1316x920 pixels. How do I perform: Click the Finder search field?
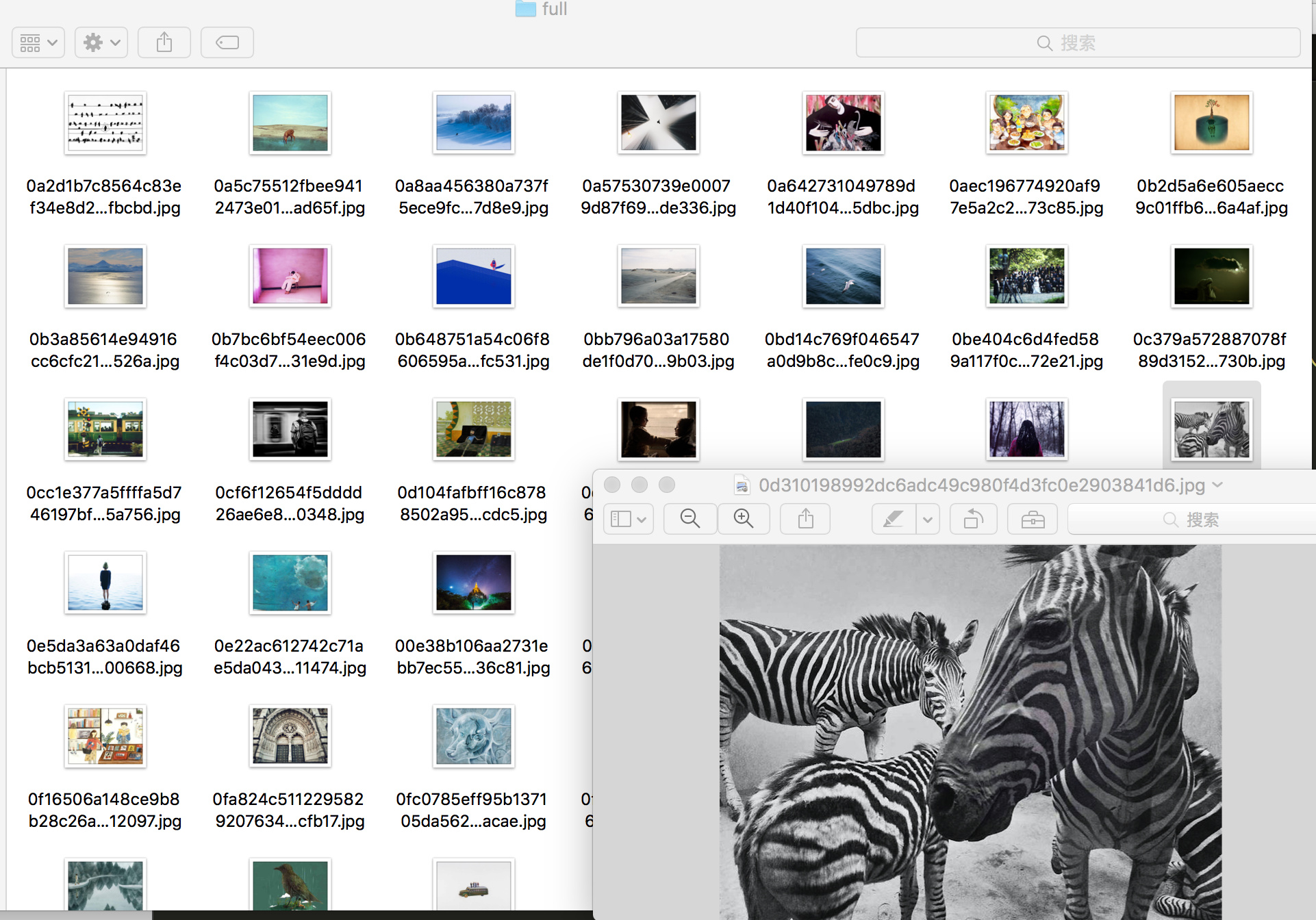pos(1078,42)
